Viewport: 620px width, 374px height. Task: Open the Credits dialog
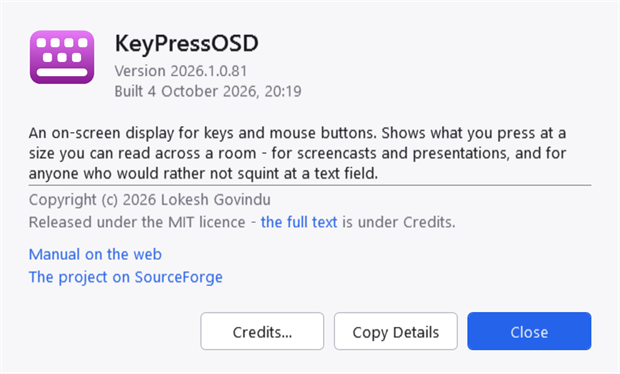(x=262, y=331)
